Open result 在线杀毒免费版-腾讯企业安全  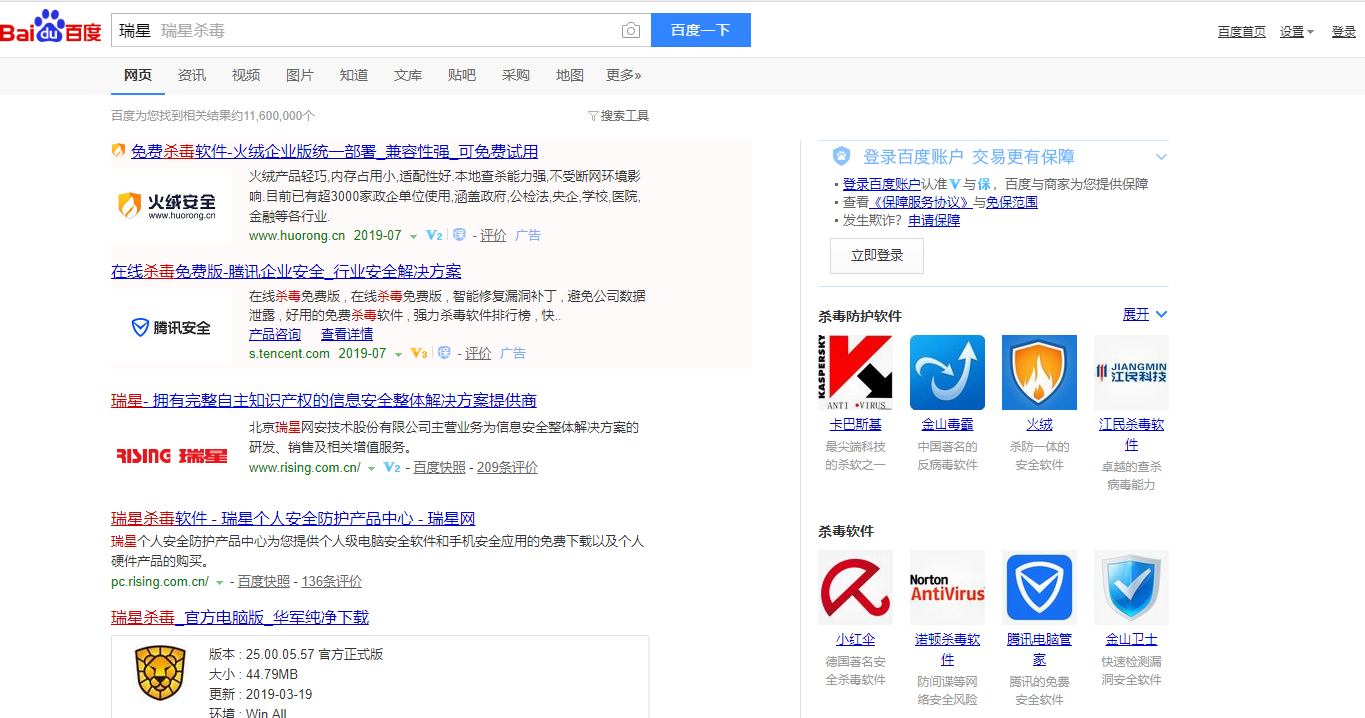point(286,272)
